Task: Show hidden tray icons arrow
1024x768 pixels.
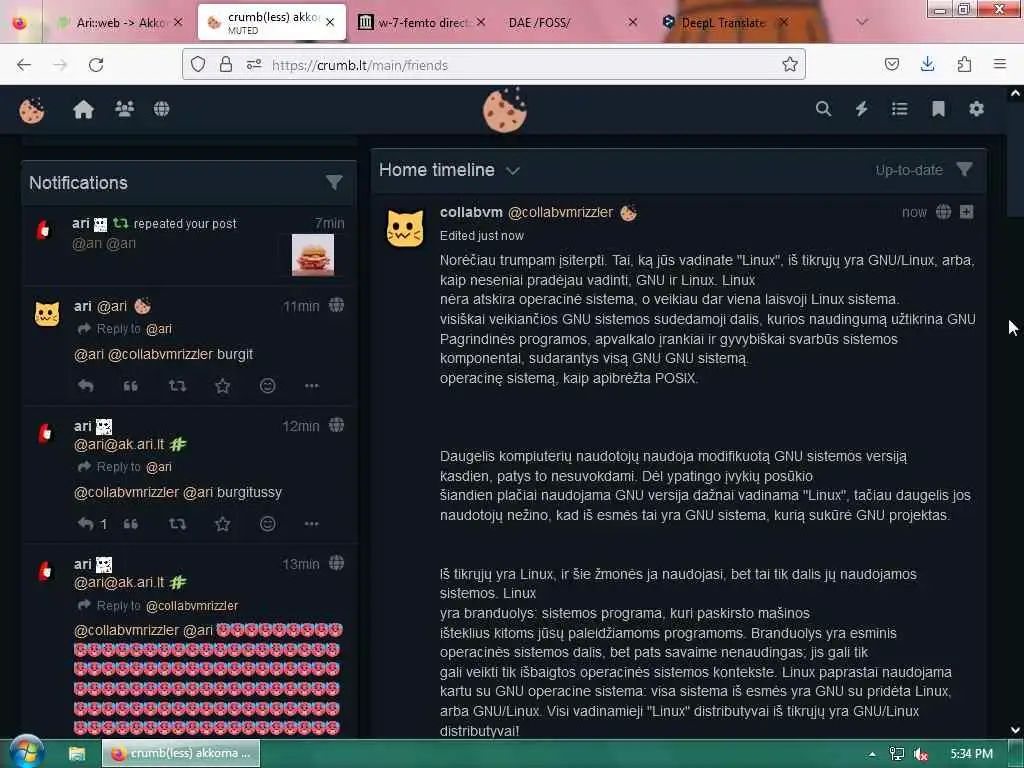Action: (x=872, y=754)
